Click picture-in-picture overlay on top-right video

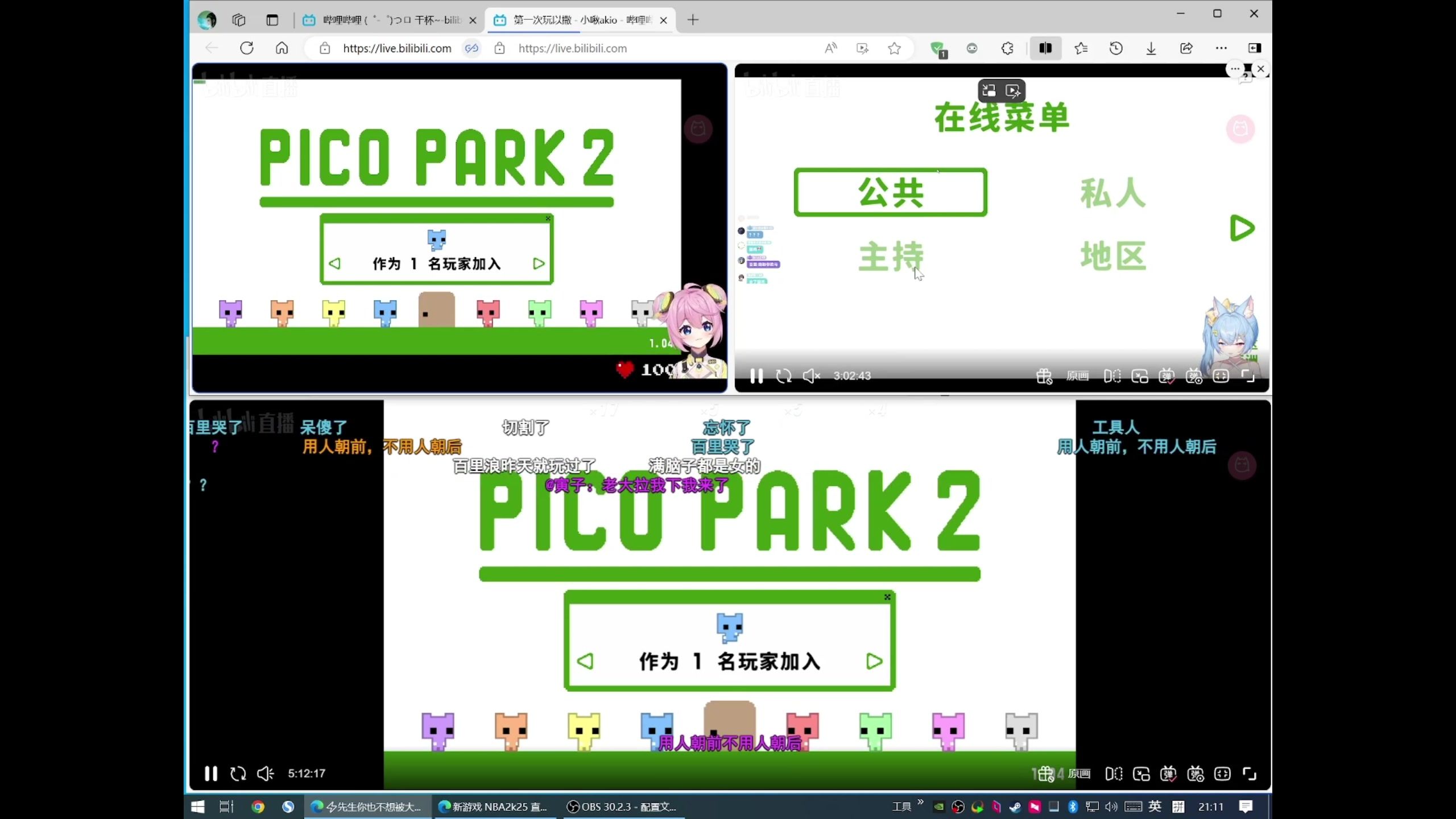989,91
